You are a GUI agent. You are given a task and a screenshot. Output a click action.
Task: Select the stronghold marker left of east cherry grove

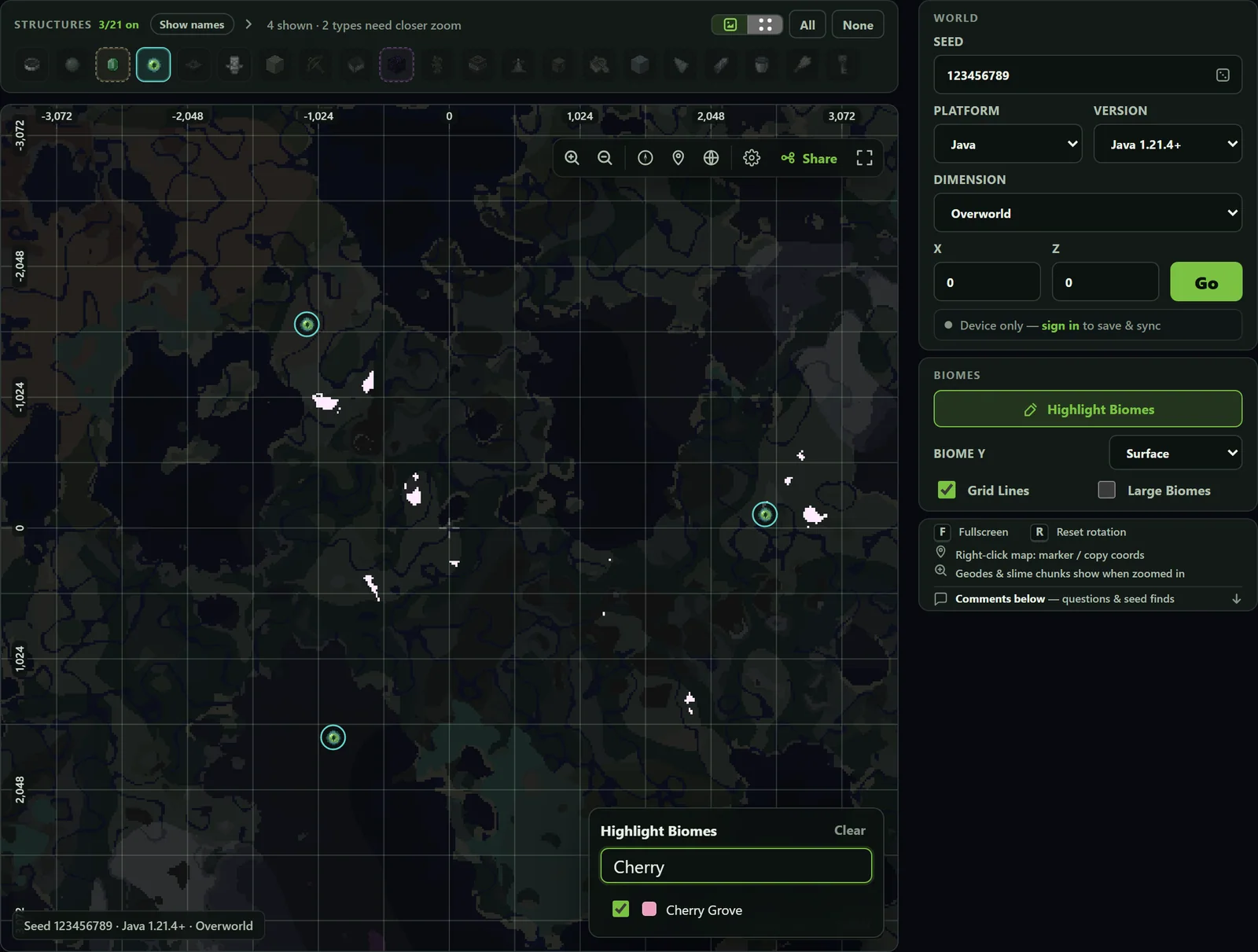pyautogui.click(x=764, y=514)
